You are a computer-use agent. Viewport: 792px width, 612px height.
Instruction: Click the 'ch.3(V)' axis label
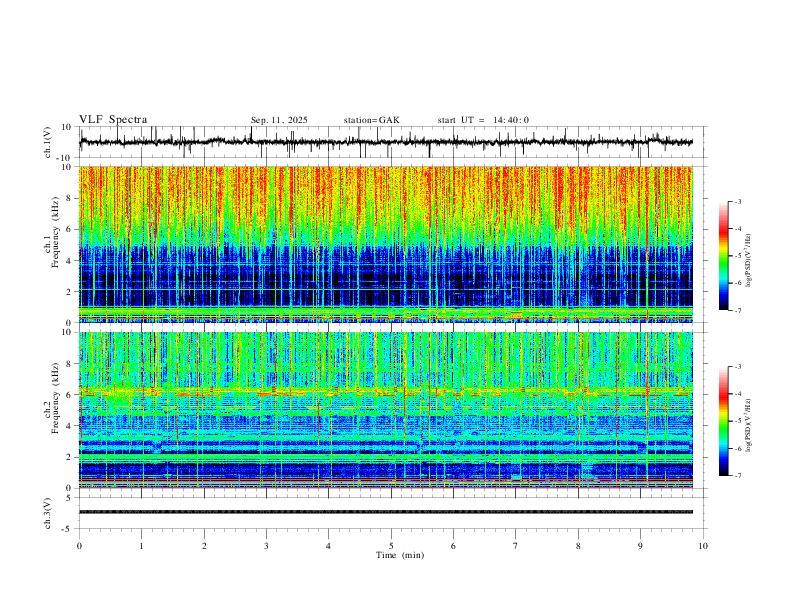[48, 514]
